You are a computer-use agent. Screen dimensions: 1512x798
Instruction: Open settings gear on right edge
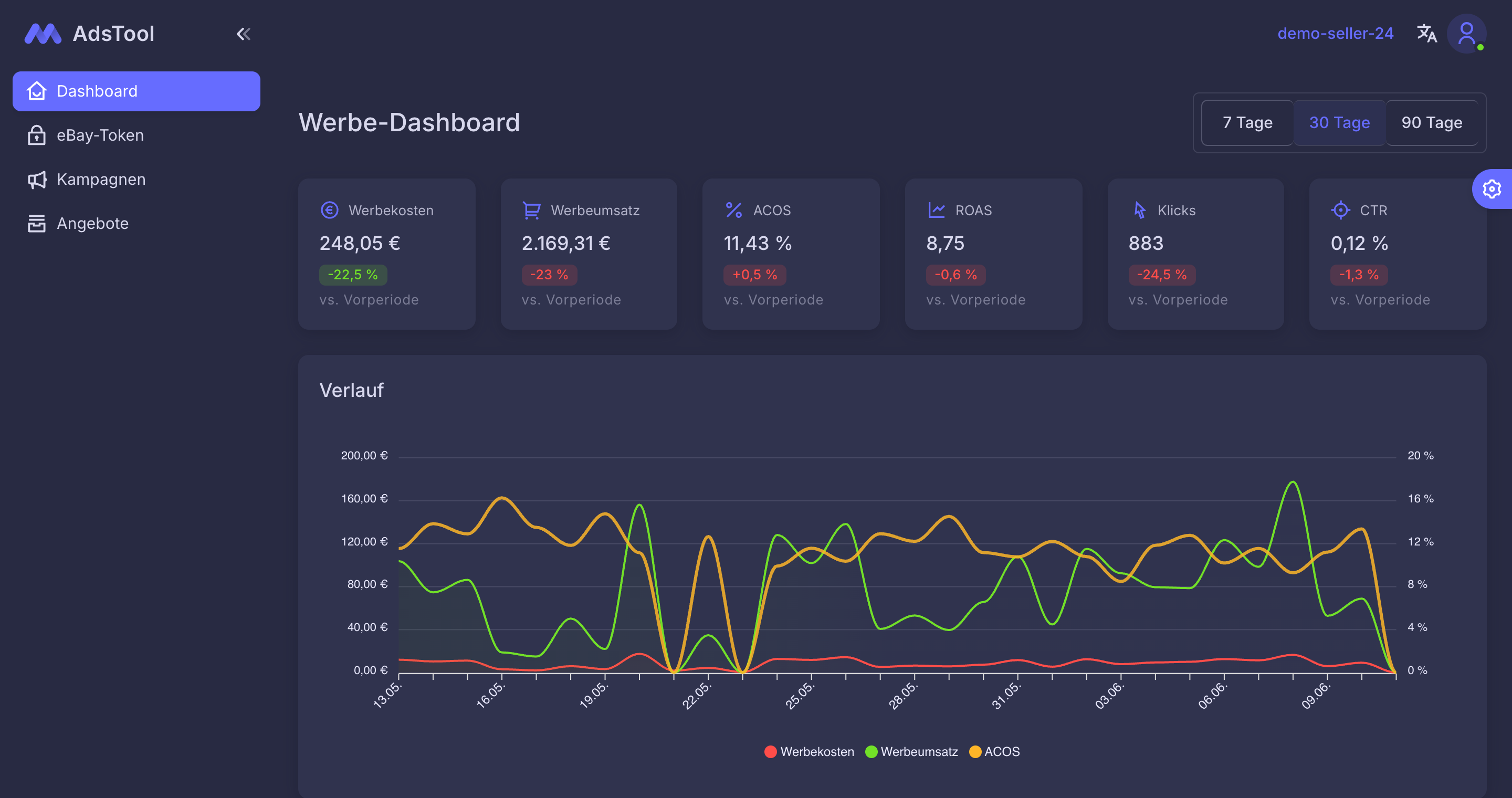(1492, 189)
